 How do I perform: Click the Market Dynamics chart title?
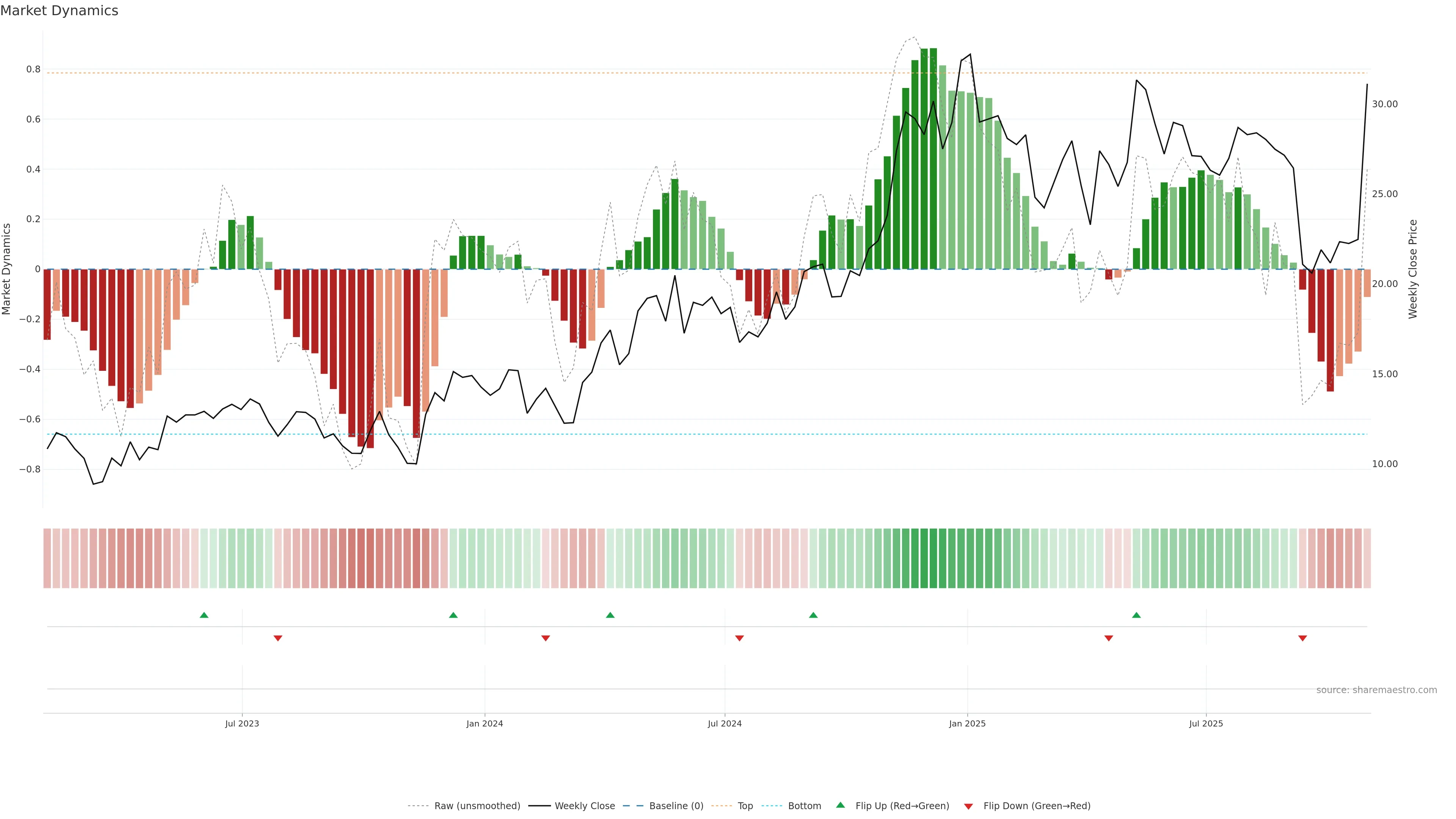(x=60, y=11)
